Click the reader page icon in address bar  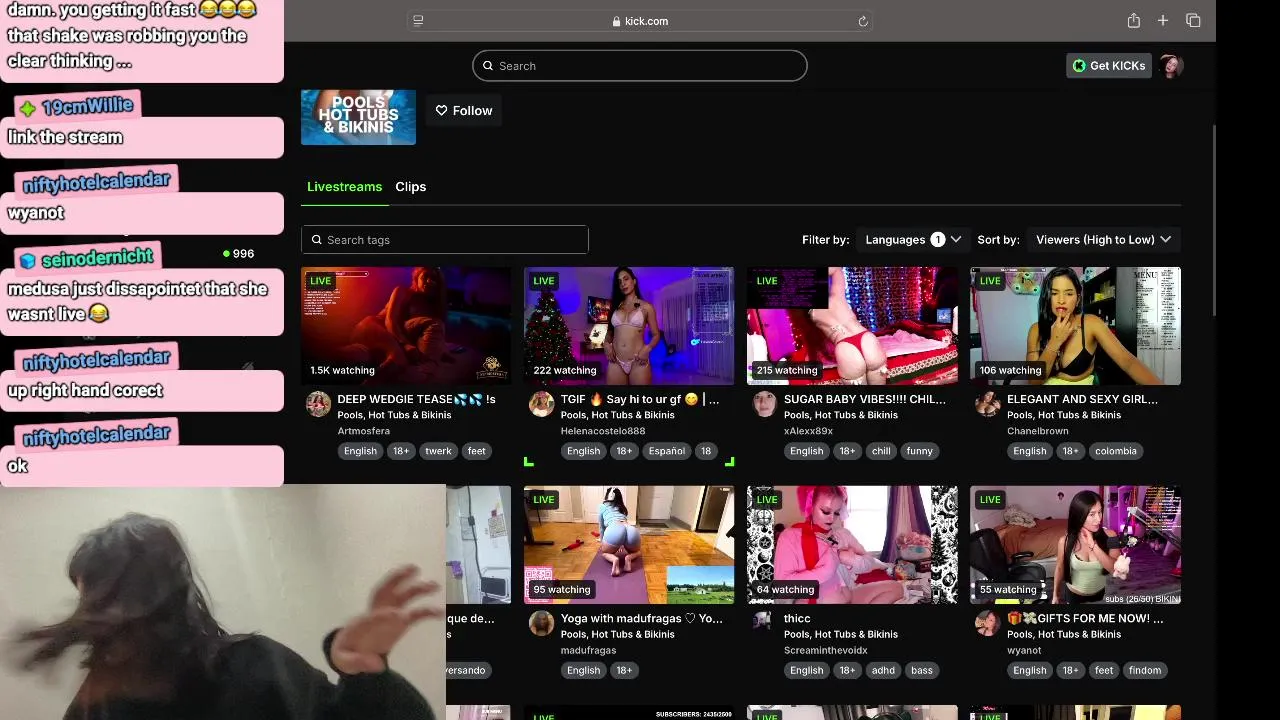pyautogui.click(x=418, y=21)
